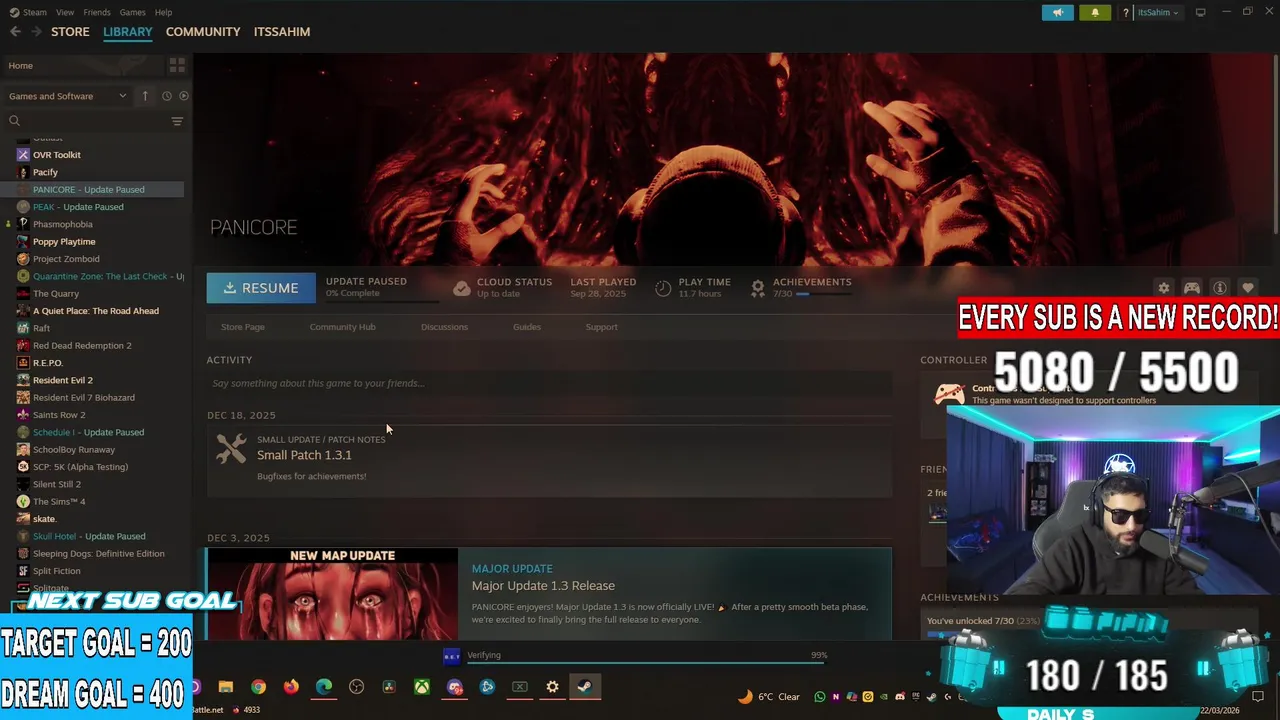Toggle ready-to-play filter icon
Viewport: 1280px width, 720px height.
[183, 96]
